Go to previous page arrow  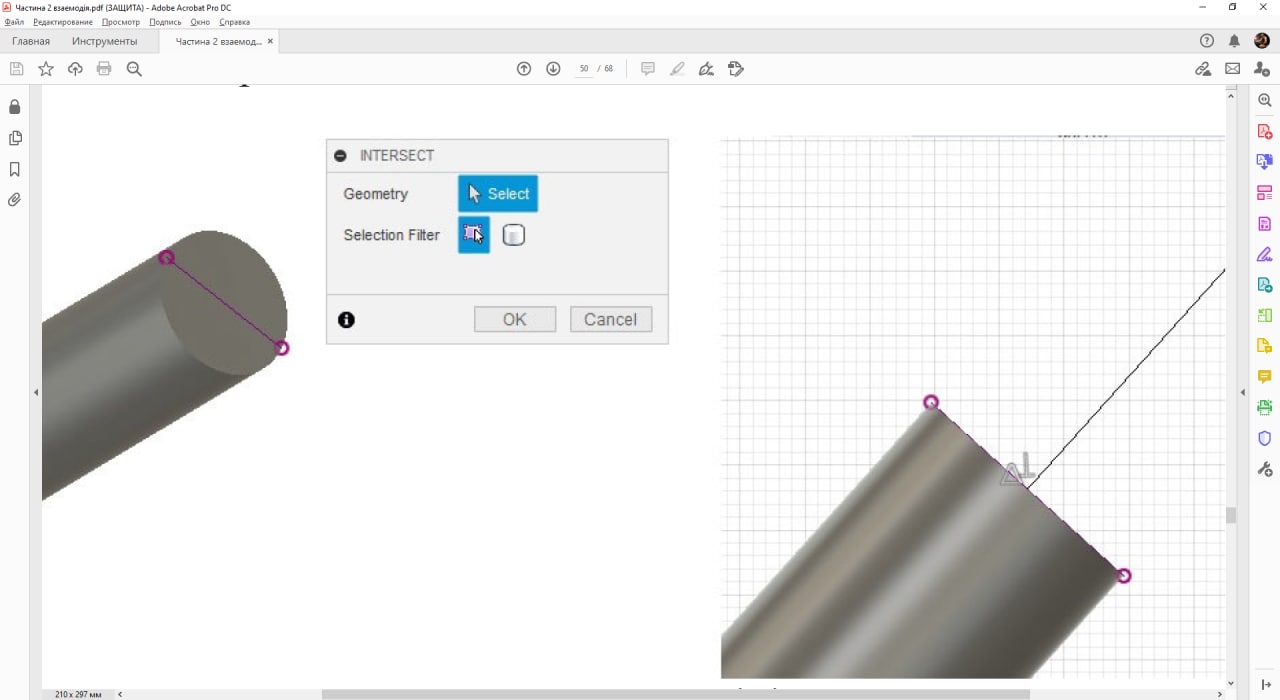[x=524, y=69]
